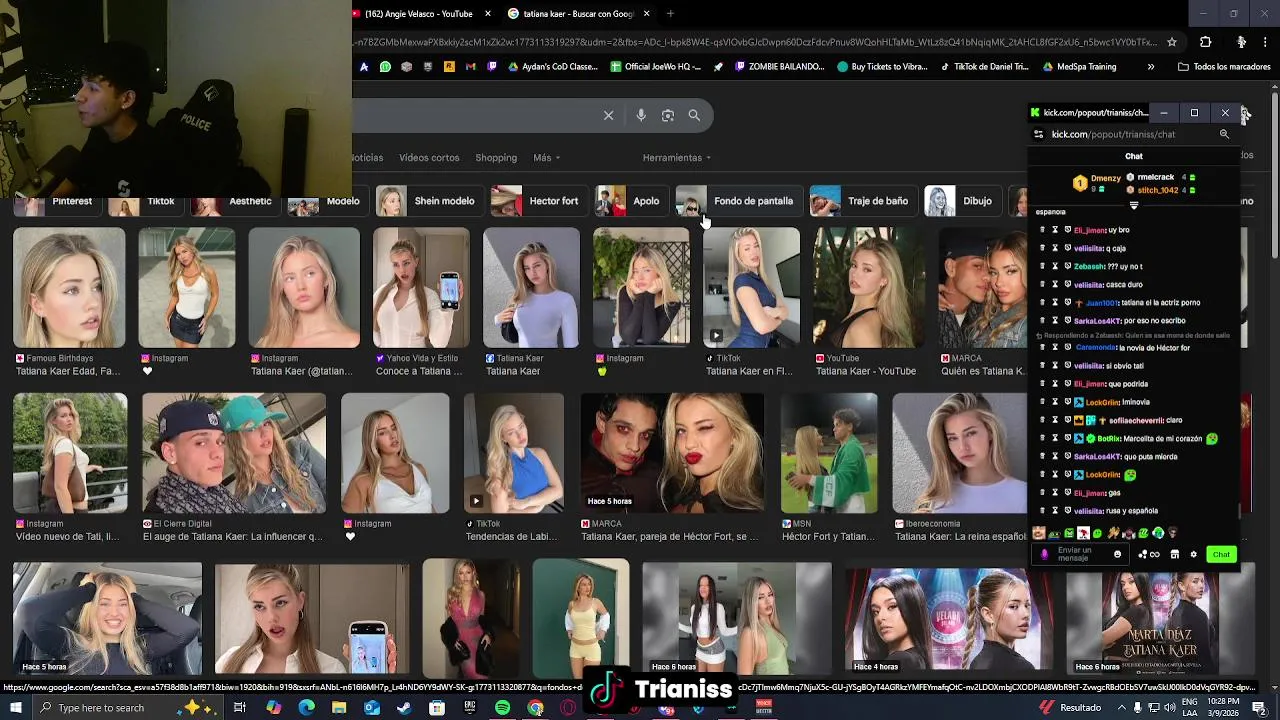This screenshot has width=1280, height=720.
Task: Open the WhatsApp bookmark icon
Action: (x=385, y=67)
